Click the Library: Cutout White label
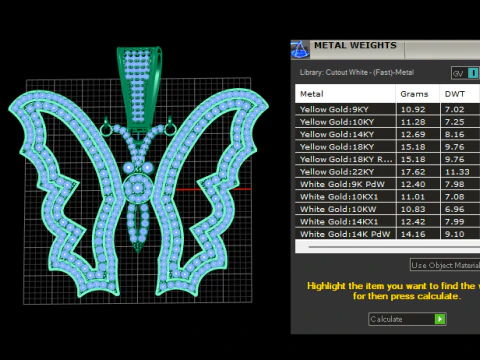Screen dimensions: 480x360 click(x=357, y=72)
